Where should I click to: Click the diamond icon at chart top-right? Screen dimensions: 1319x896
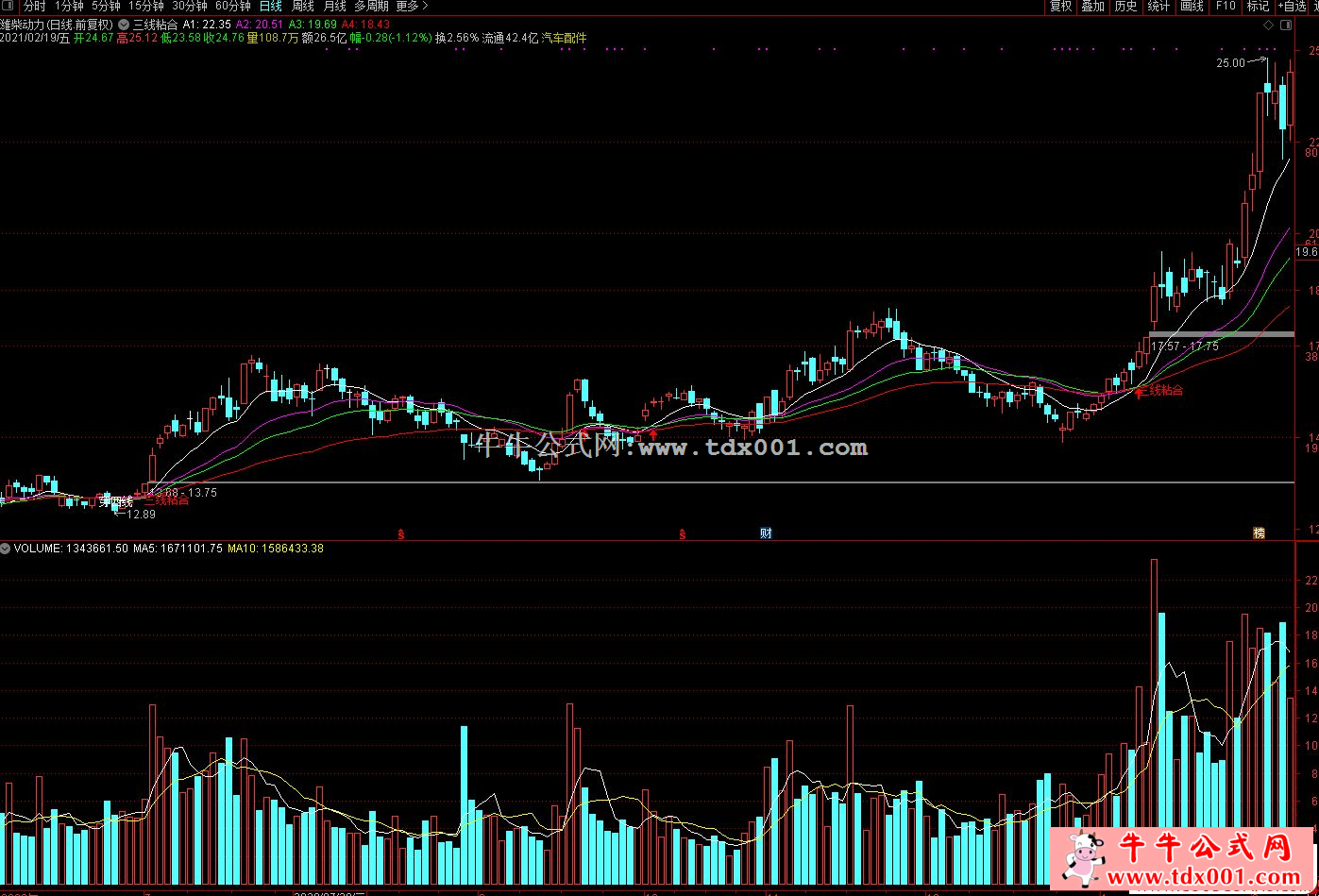1267,25
